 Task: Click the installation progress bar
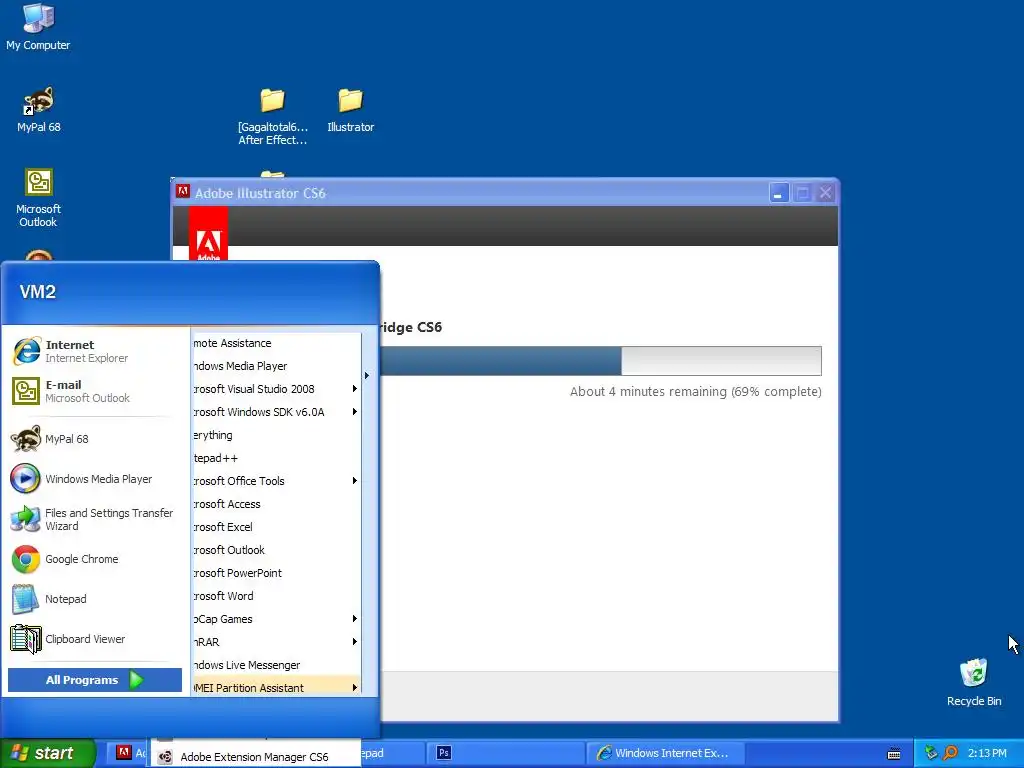pos(600,361)
